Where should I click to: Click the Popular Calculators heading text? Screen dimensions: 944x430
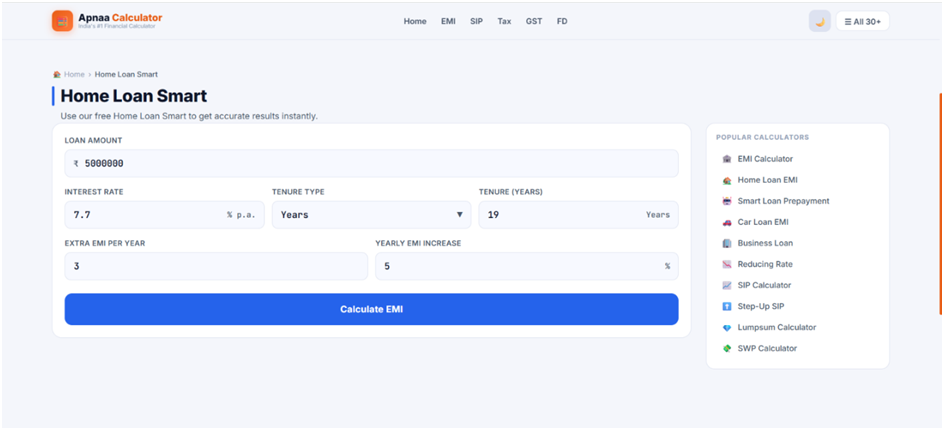point(762,137)
